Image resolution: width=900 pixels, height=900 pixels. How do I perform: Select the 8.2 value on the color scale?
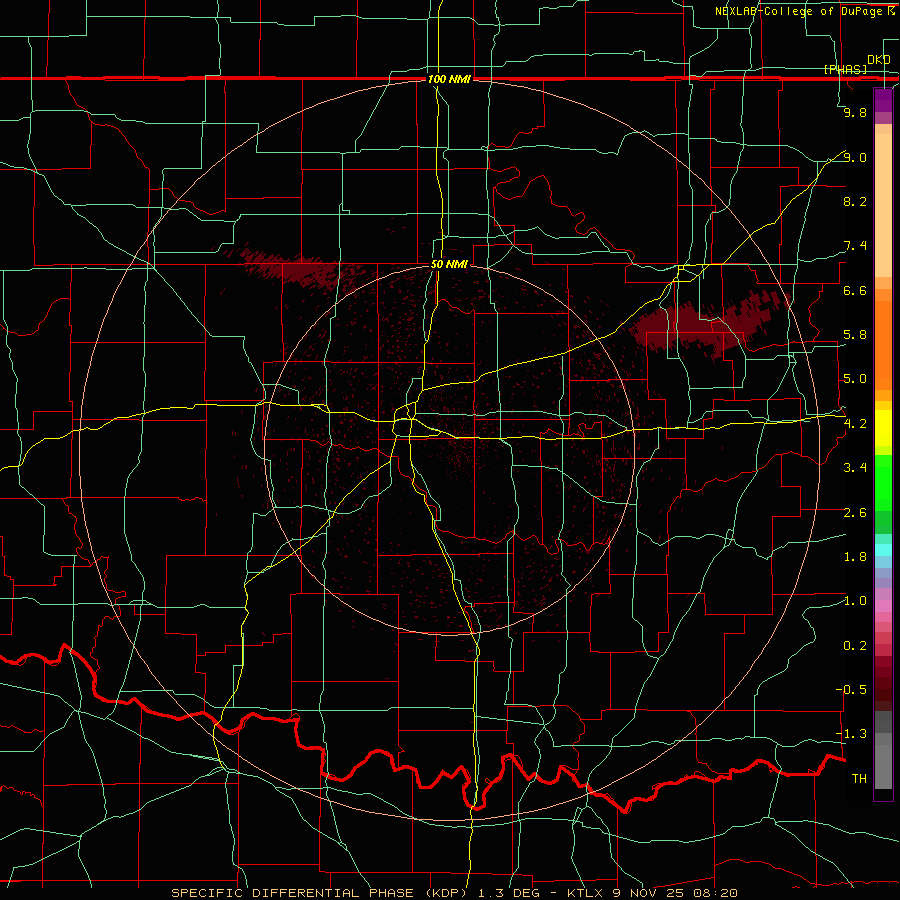[855, 201]
